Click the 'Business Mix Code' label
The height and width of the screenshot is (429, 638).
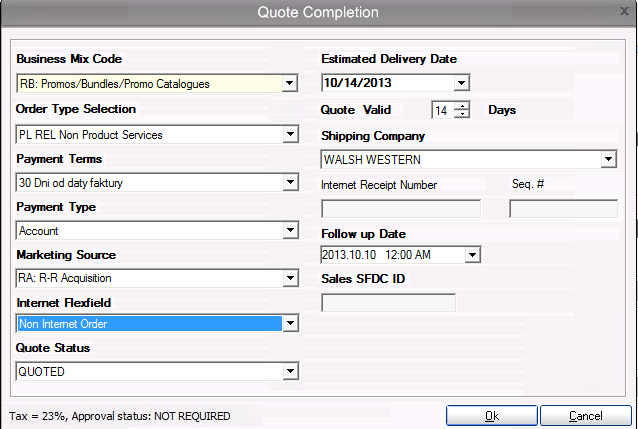pyautogui.click(x=69, y=59)
